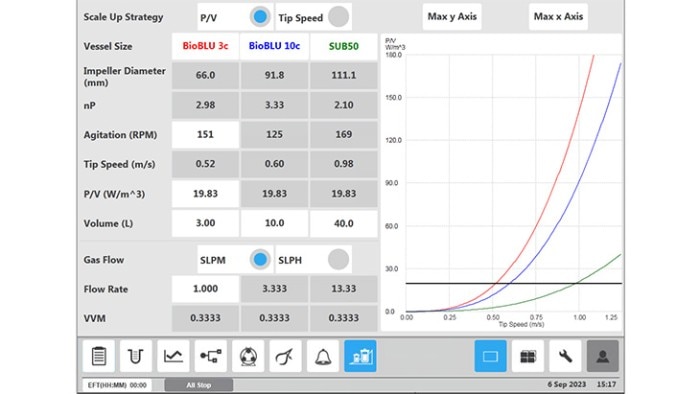Screen dimensions: 700x394
Task: Choose SLPM gas flow unit
Action: [x=260, y=260]
